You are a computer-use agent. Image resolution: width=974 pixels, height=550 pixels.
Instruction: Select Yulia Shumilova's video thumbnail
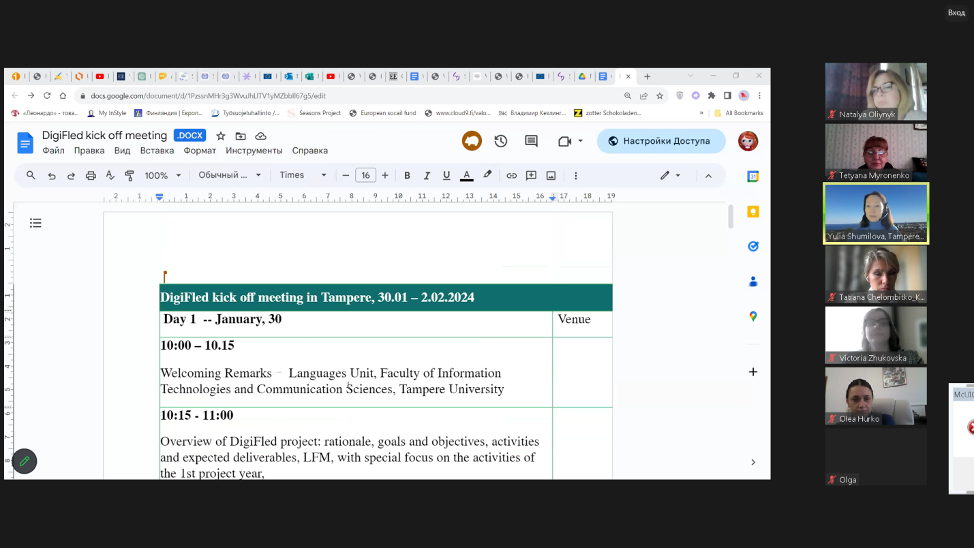click(x=876, y=213)
